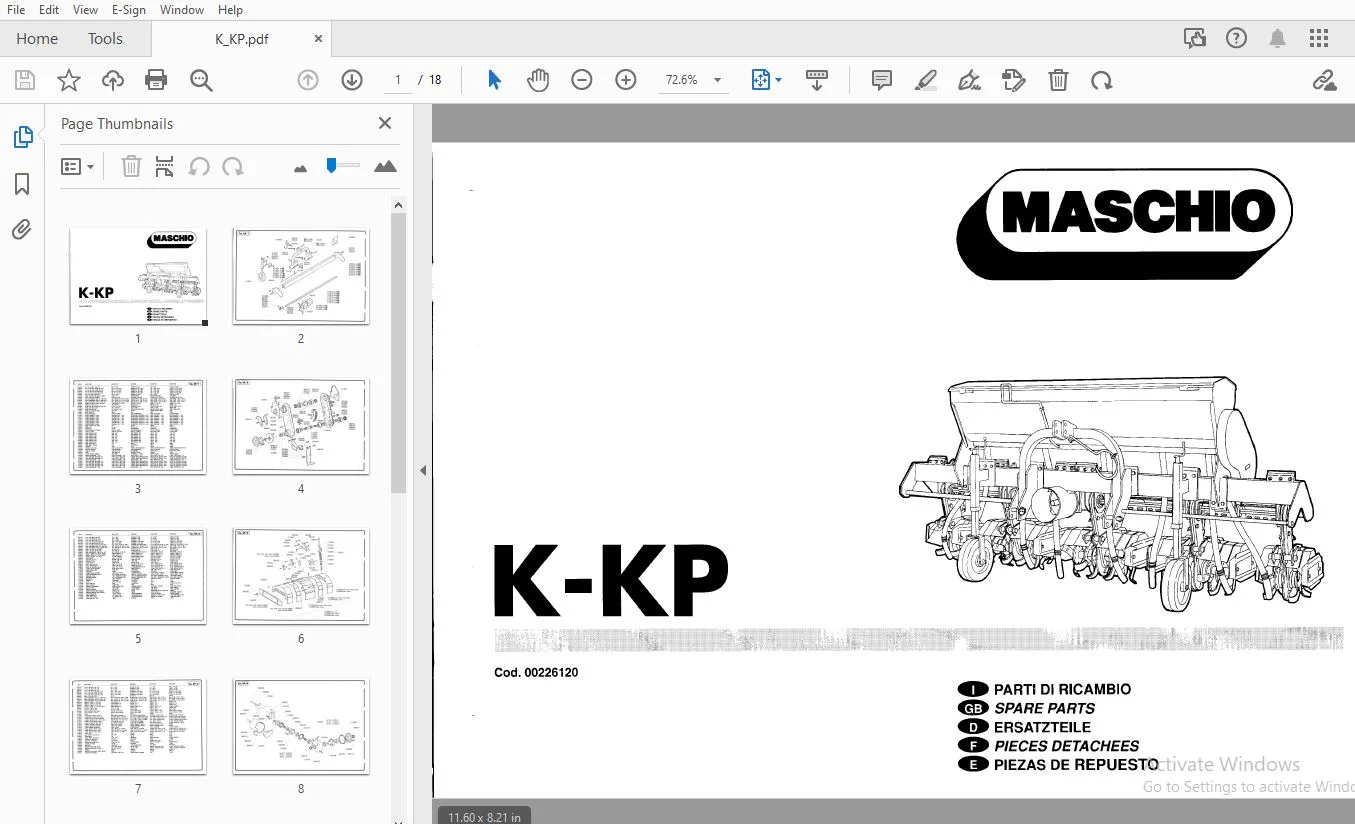
Task: Bookmark the file with the star icon
Action: 69,81
